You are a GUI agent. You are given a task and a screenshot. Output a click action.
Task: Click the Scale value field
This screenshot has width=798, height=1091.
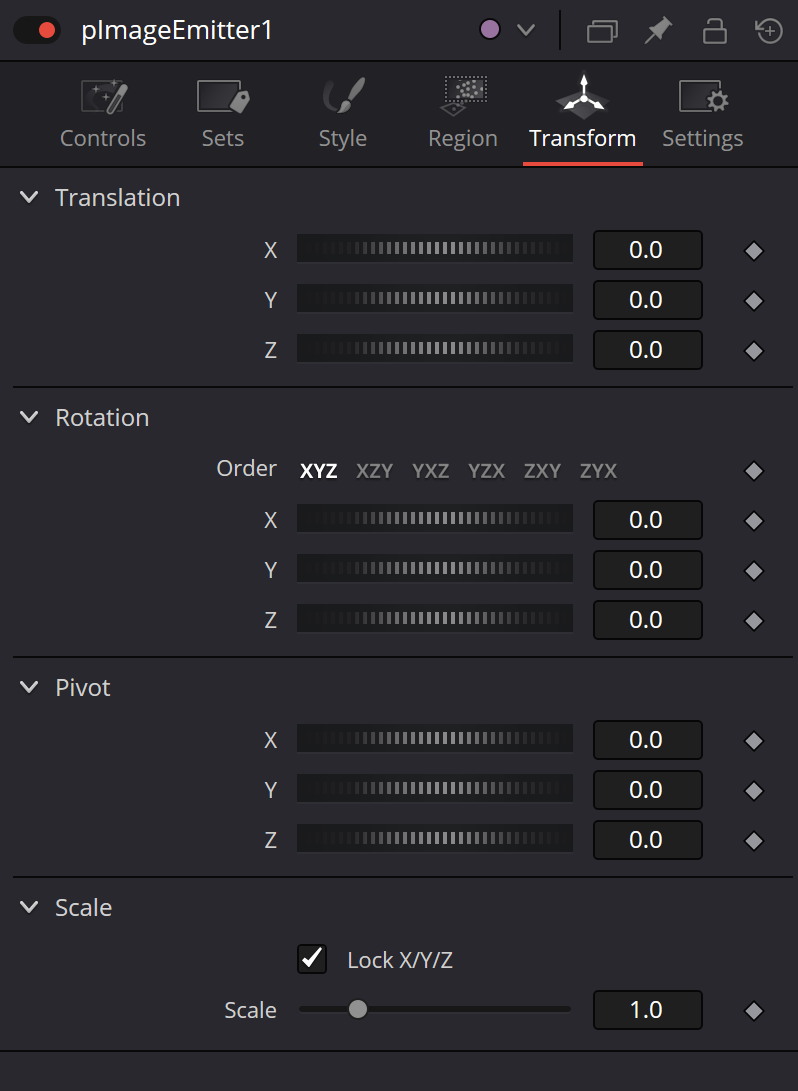pyautogui.click(x=648, y=1010)
